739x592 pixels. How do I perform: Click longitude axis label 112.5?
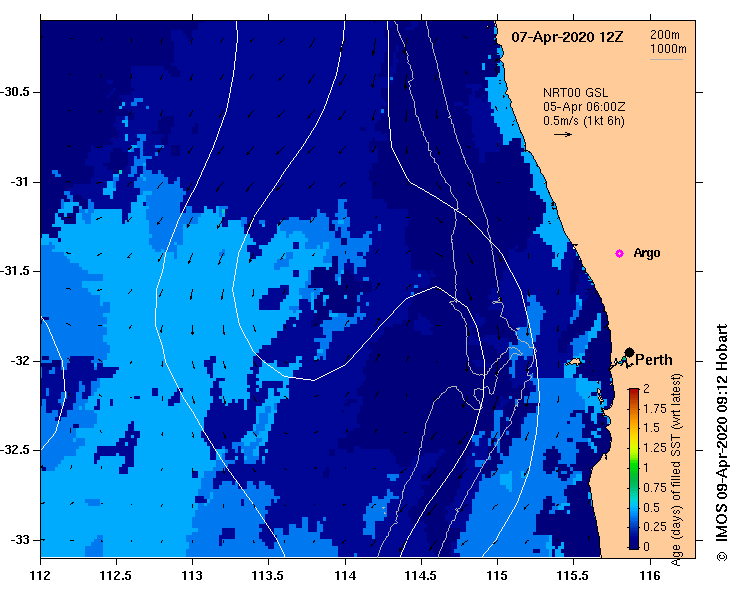pyautogui.click(x=116, y=576)
